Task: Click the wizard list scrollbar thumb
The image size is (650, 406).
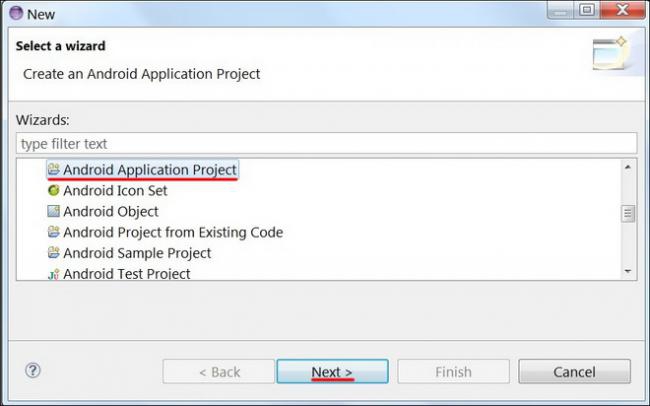Action: point(628,213)
